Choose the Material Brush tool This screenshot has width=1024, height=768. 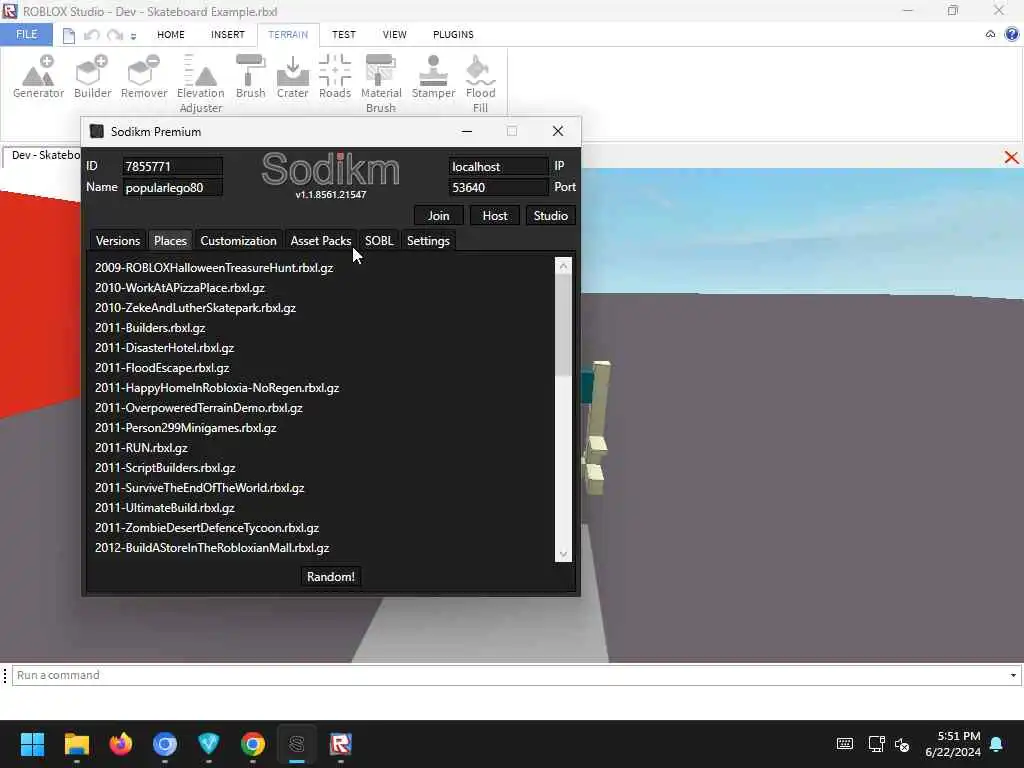tap(381, 84)
